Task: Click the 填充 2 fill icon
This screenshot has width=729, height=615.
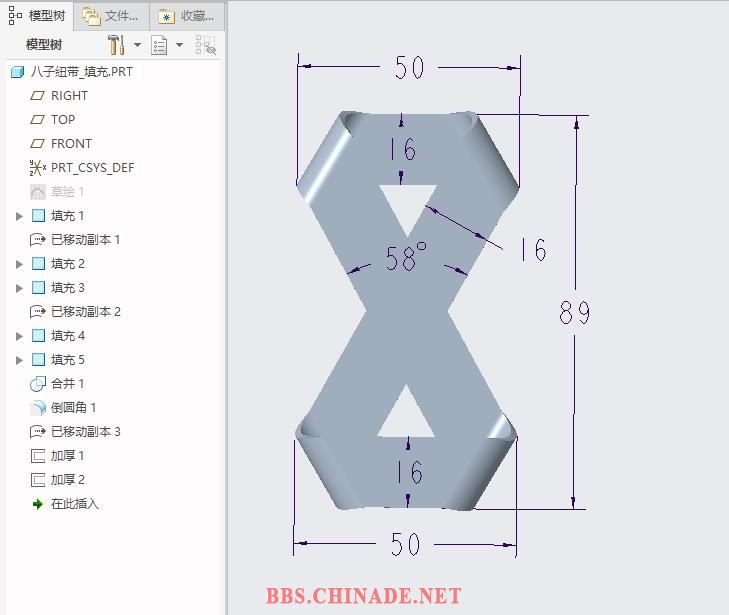Action: point(38,264)
